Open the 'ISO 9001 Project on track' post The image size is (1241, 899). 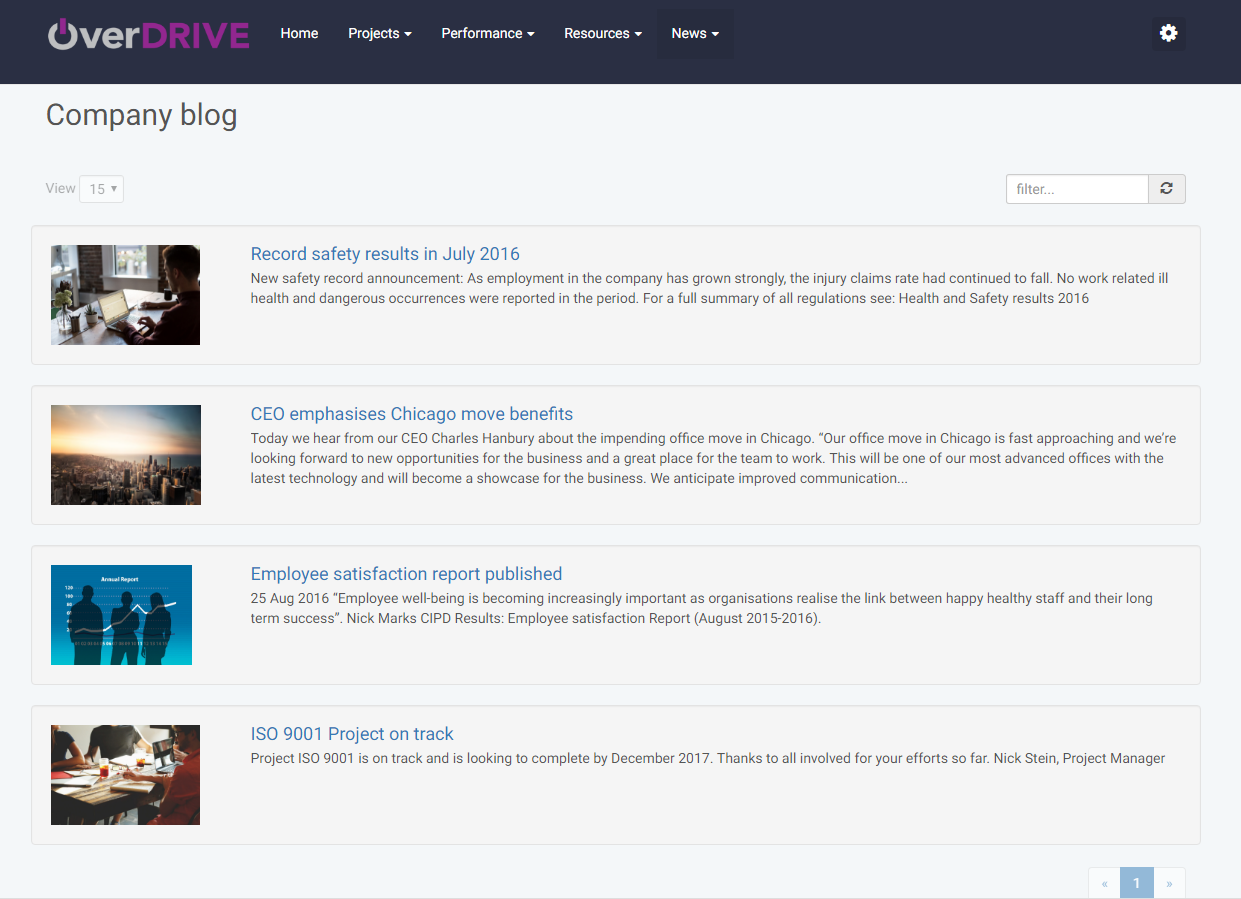[352, 733]
